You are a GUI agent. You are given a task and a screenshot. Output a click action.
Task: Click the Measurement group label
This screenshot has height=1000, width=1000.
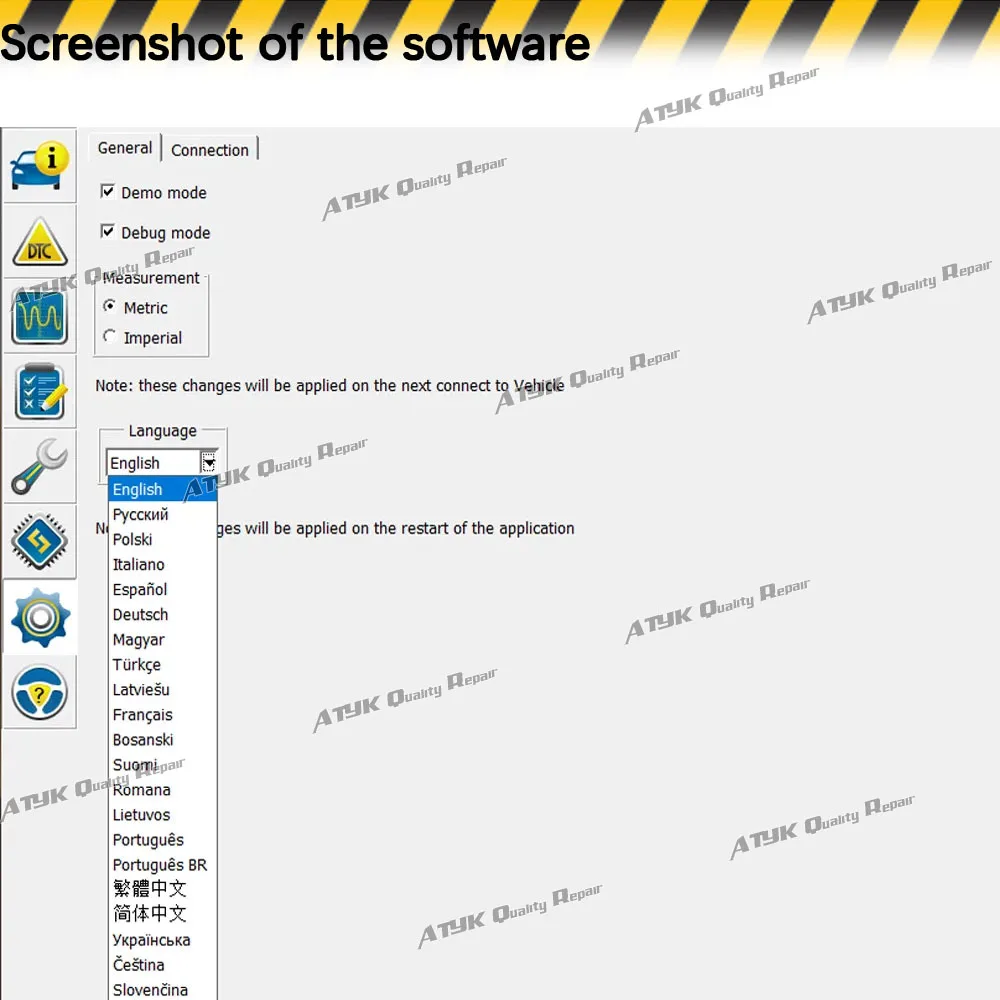pyautogui.click(x=151, y=278)
